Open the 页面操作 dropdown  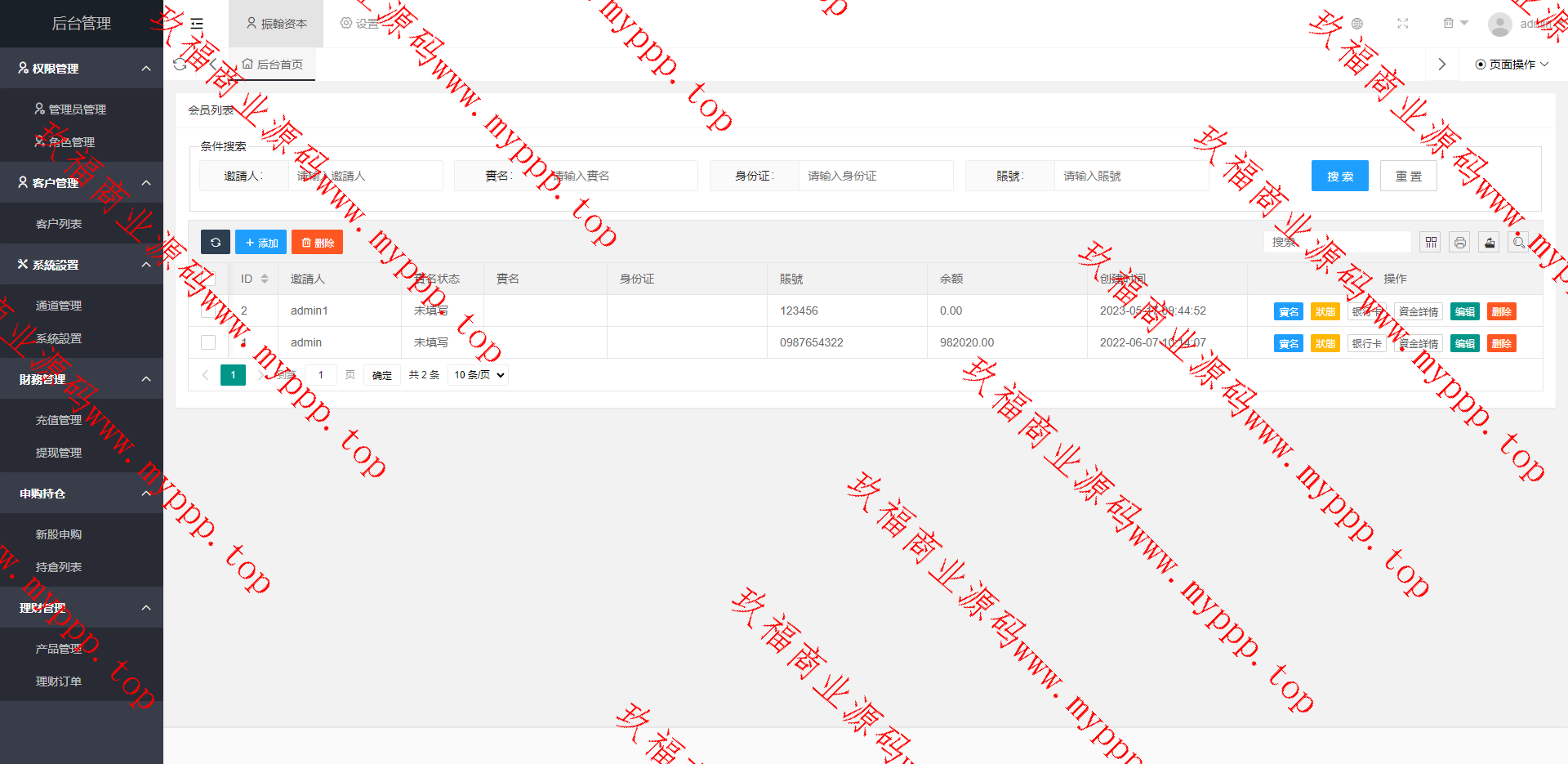[x=1512, y=64]
